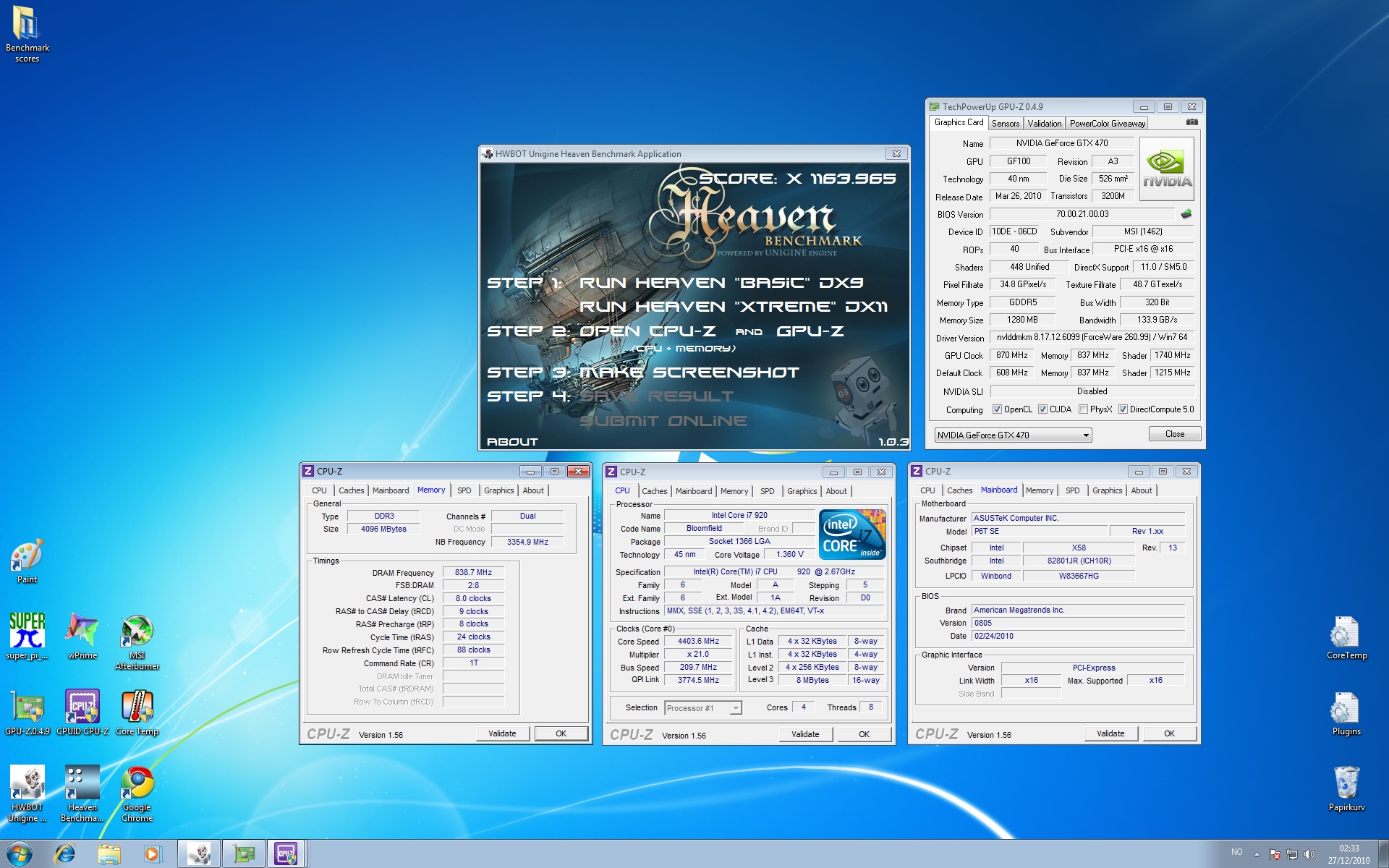1389x868 pixels.
Task: Select About tab in Memory CPU-Z window
Action: pos(533,490)
